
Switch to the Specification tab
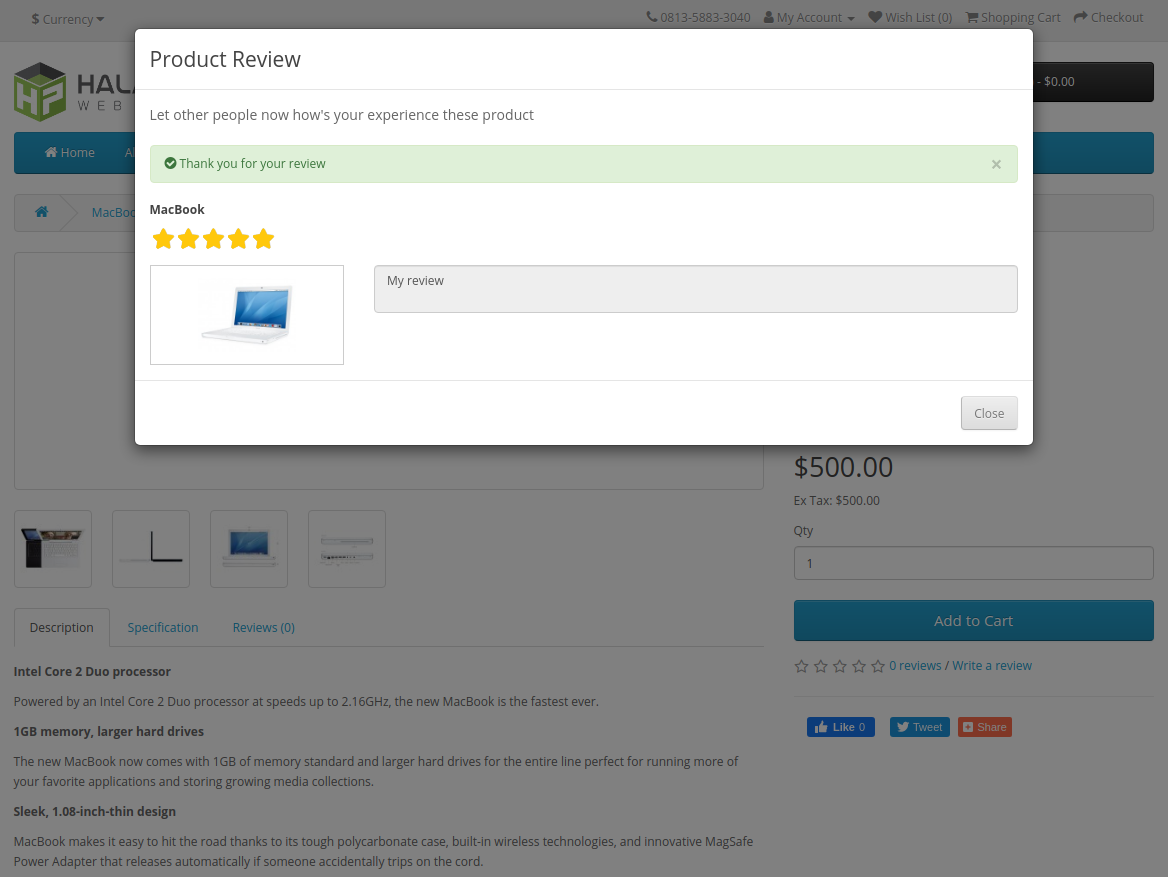click(x=163, y=628)
